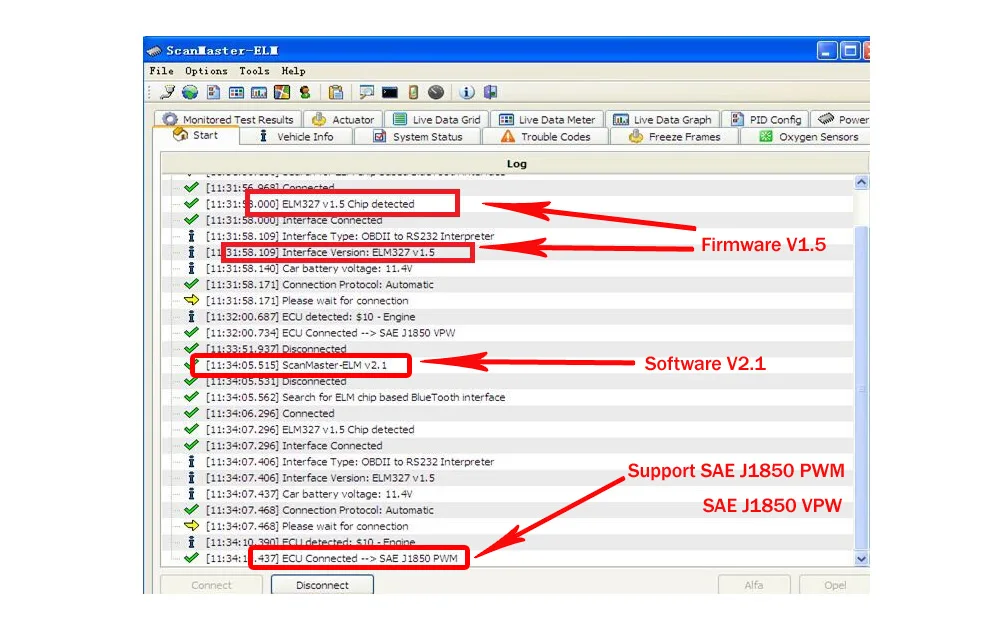Click the globe toolbar icon
This screenshot has width=1000, height=625.
click(190, 92)
